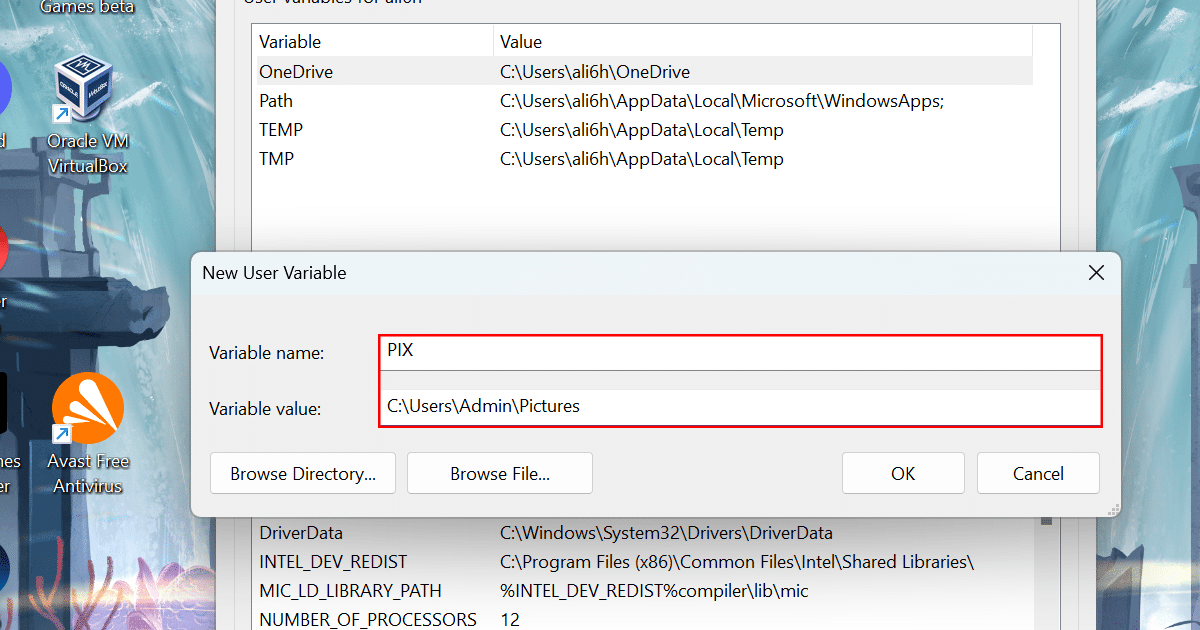1200x630 pixels.
Task: Close the New User Variable dialog
Action: [x=1096, y=272]
